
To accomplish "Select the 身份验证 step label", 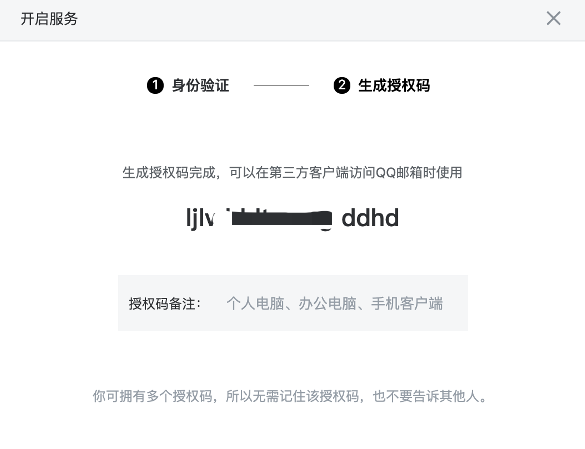I will [200, 85].
